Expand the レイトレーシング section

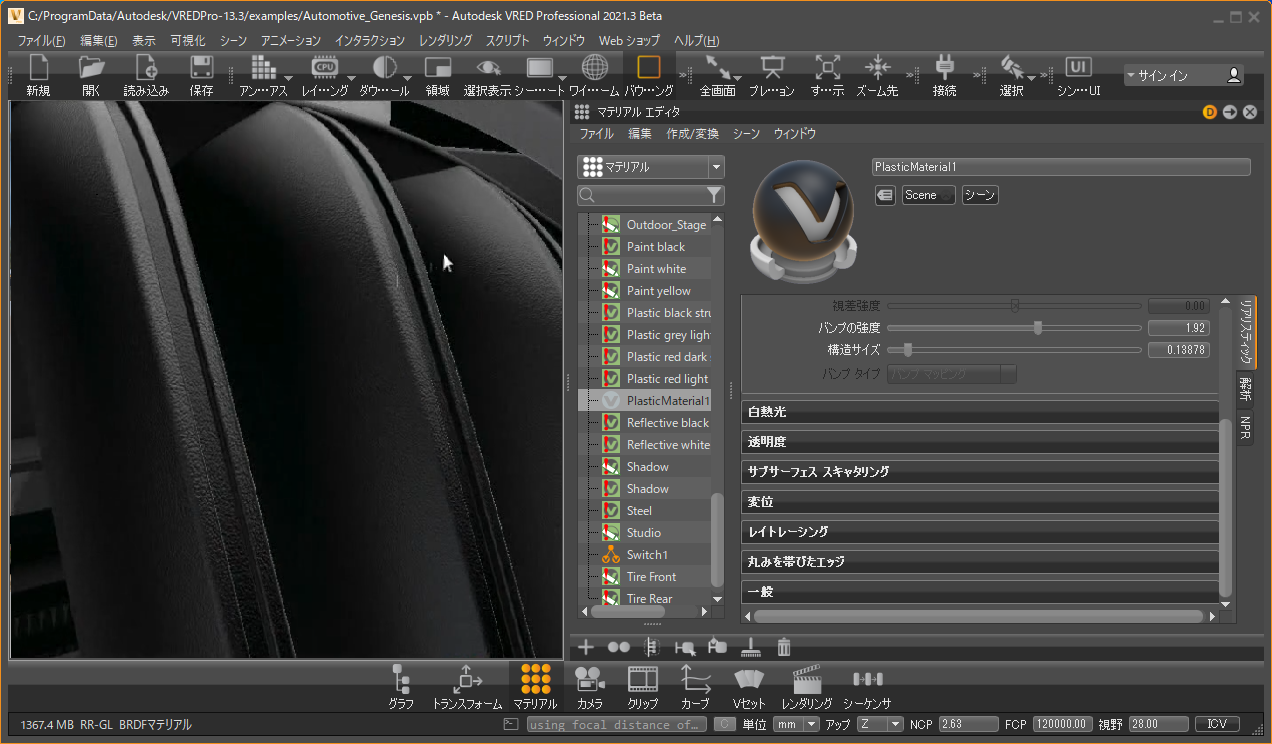click(x=980, y=532)
